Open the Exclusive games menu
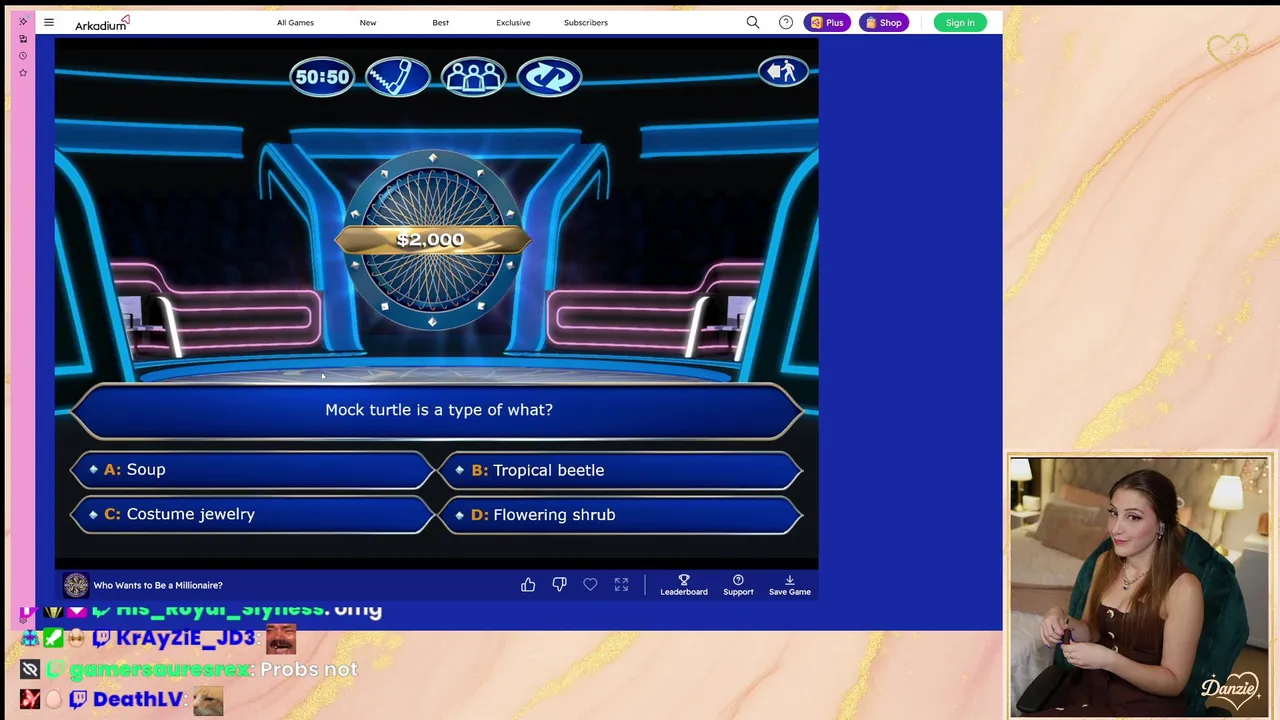Image resolution: width=1280 pixels, height=720 pixels. click(x=513, y=22)
